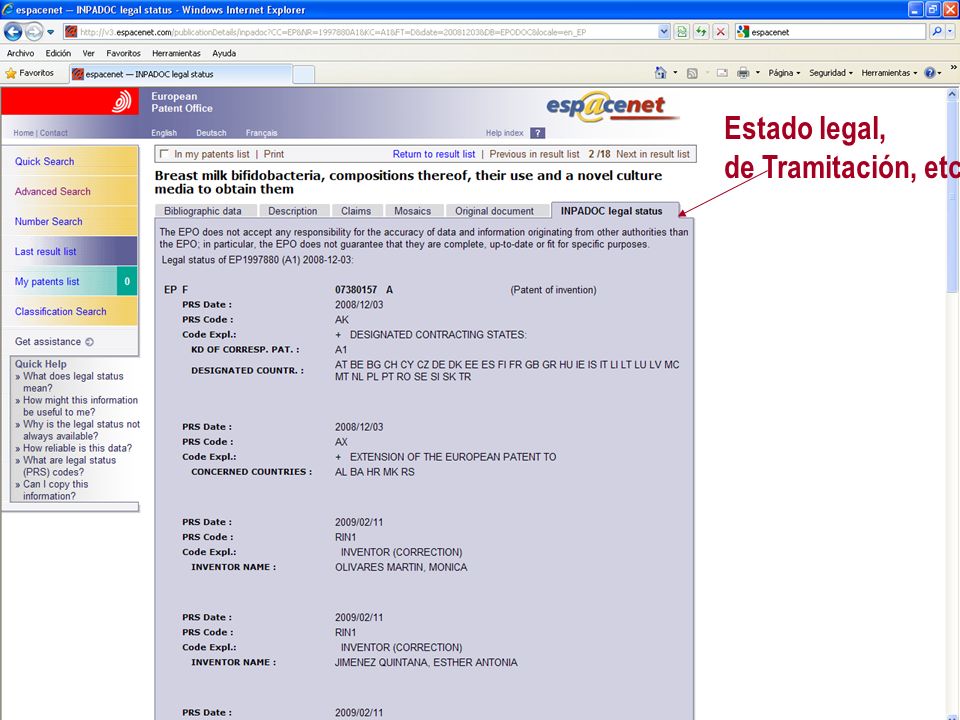
Task: Switch to Mosaics tab
Action: pyautogui.click(x=413, y=211)
